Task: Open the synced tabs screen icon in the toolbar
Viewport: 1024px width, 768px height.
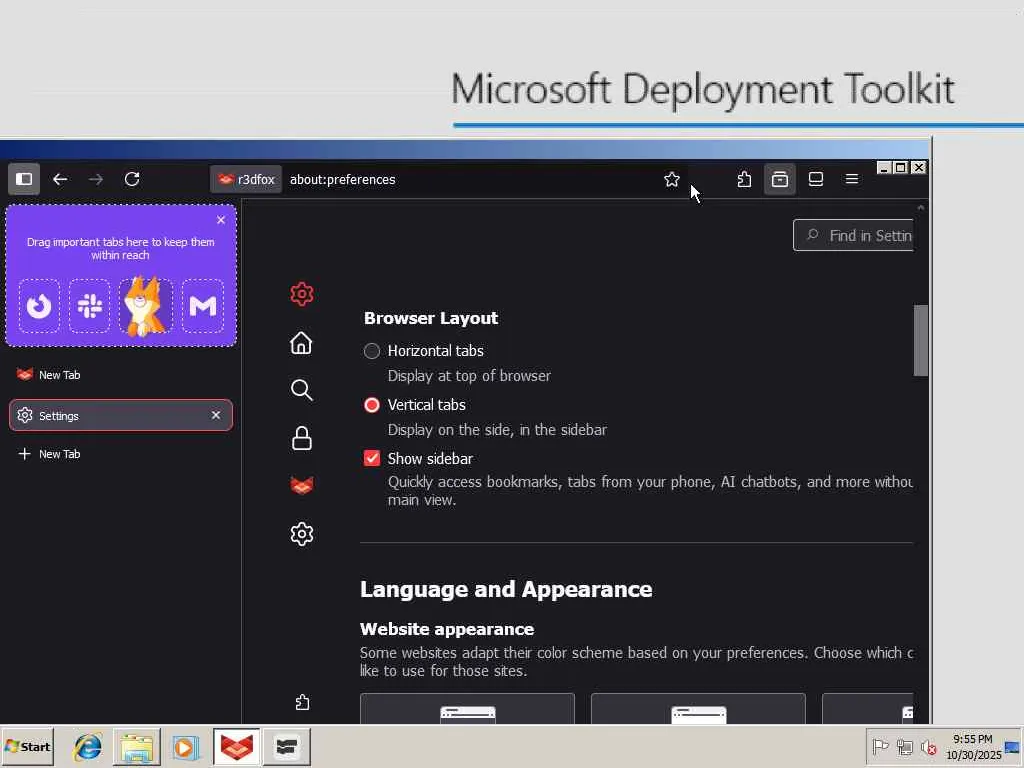Action: point(816,179)
